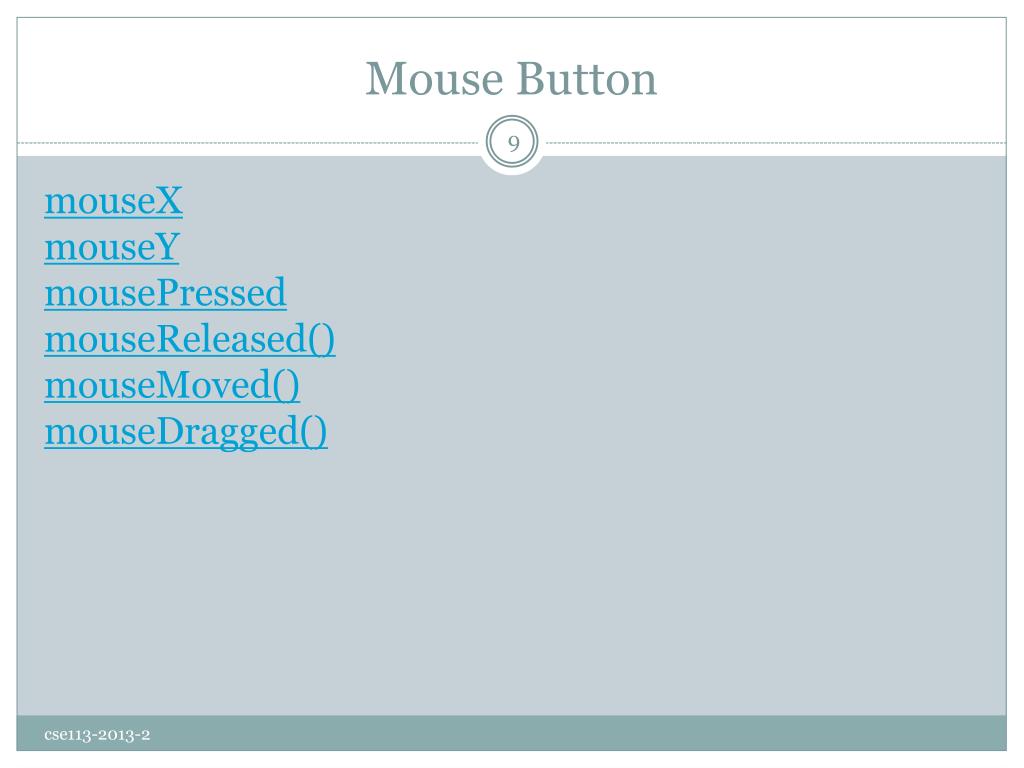1024x768 pixels.
Task: Click the parentheses after mouseDragged
Action: click(313, 432)
